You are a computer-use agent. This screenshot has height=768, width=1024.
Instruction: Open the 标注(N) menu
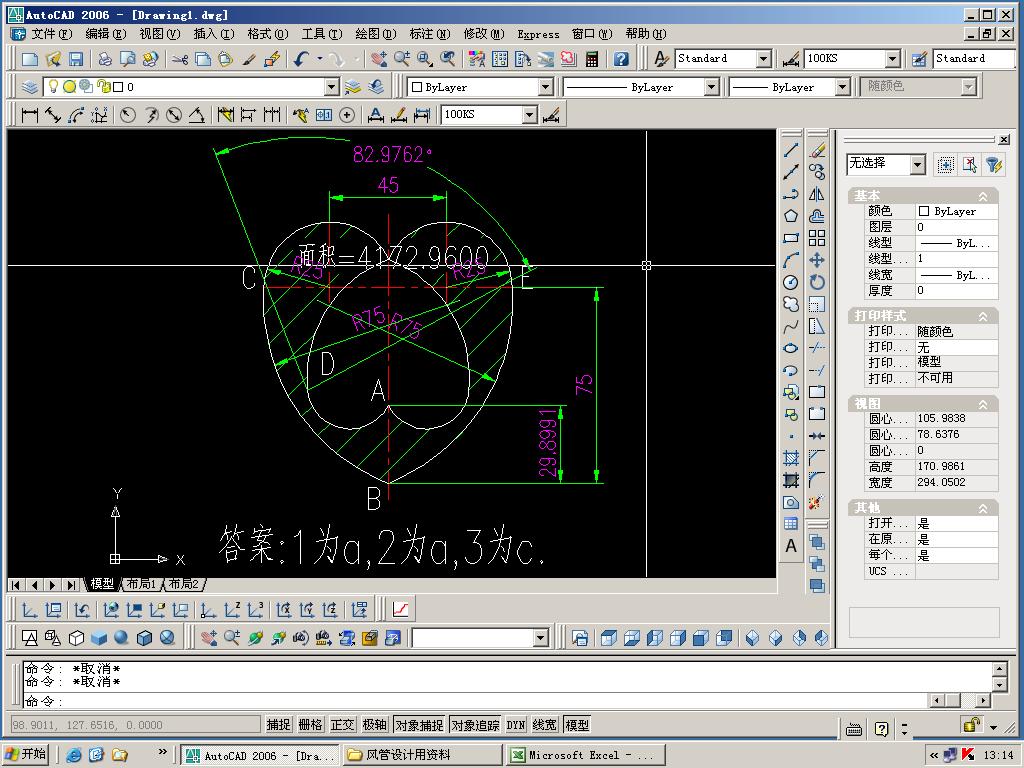(430, 34)
